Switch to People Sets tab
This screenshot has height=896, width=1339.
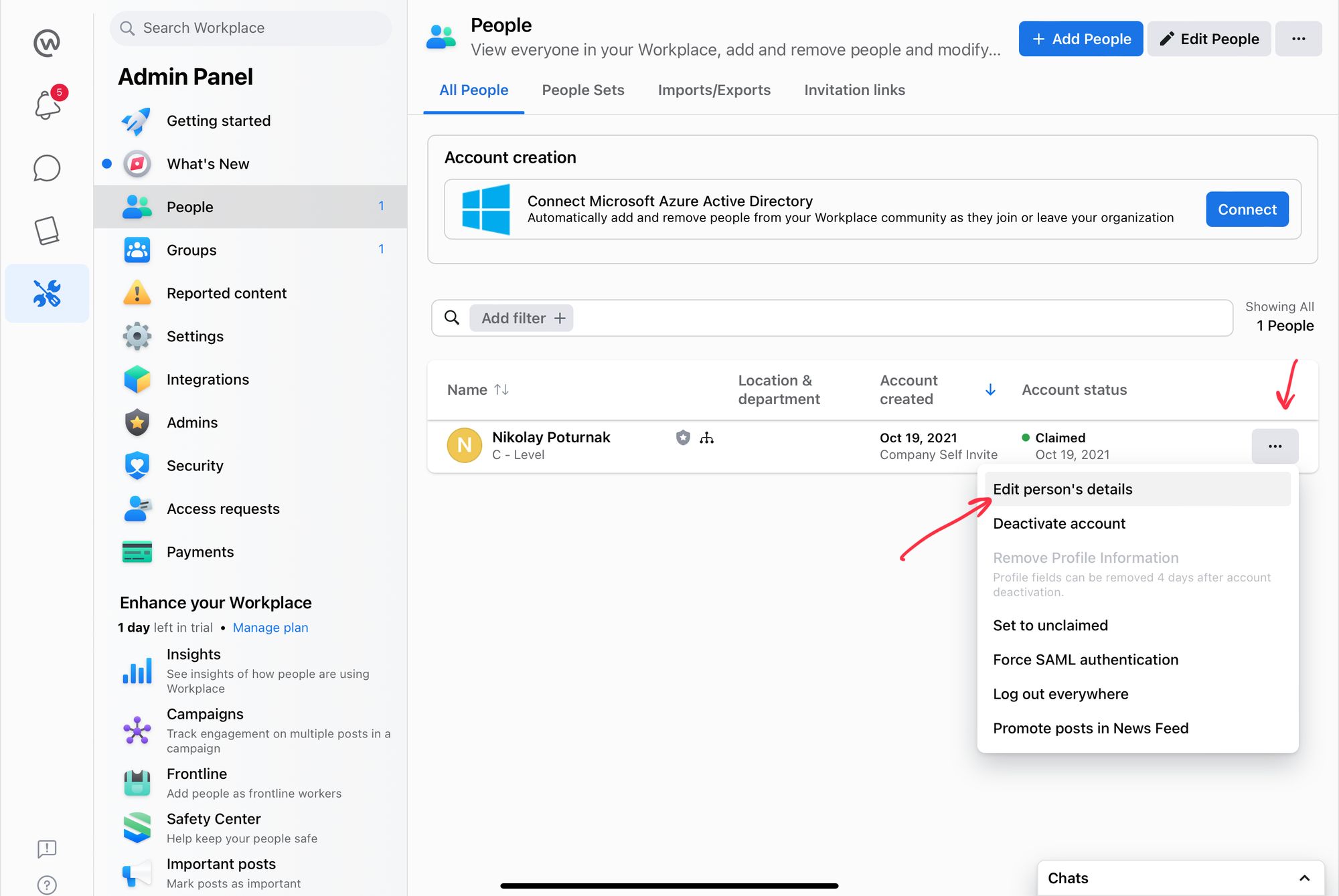click(583, 90)
